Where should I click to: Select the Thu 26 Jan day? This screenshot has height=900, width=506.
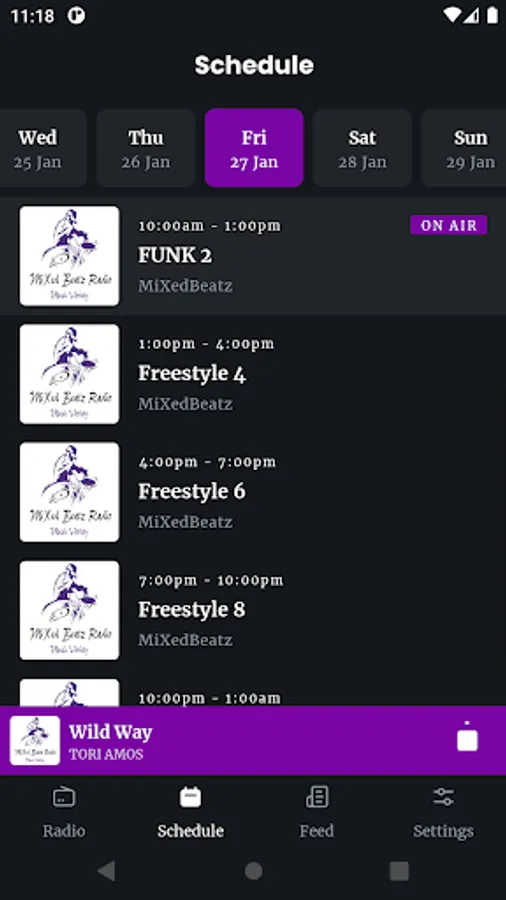click(x=146, y=148)
